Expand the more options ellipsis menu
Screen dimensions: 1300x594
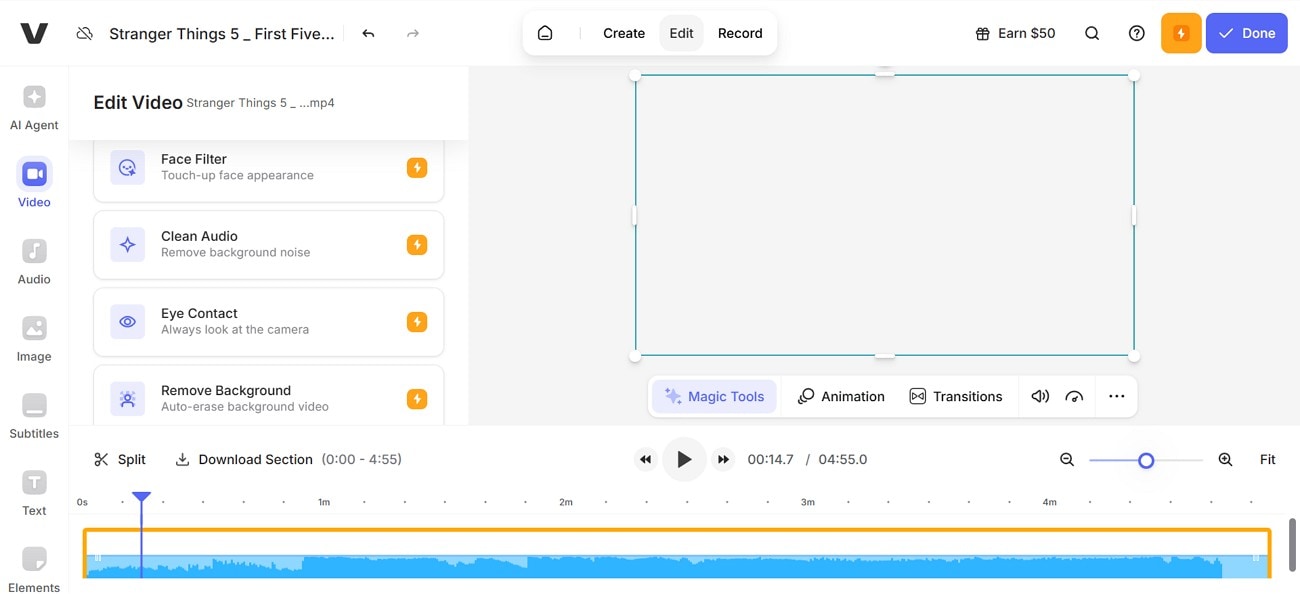click(1116, 396)
